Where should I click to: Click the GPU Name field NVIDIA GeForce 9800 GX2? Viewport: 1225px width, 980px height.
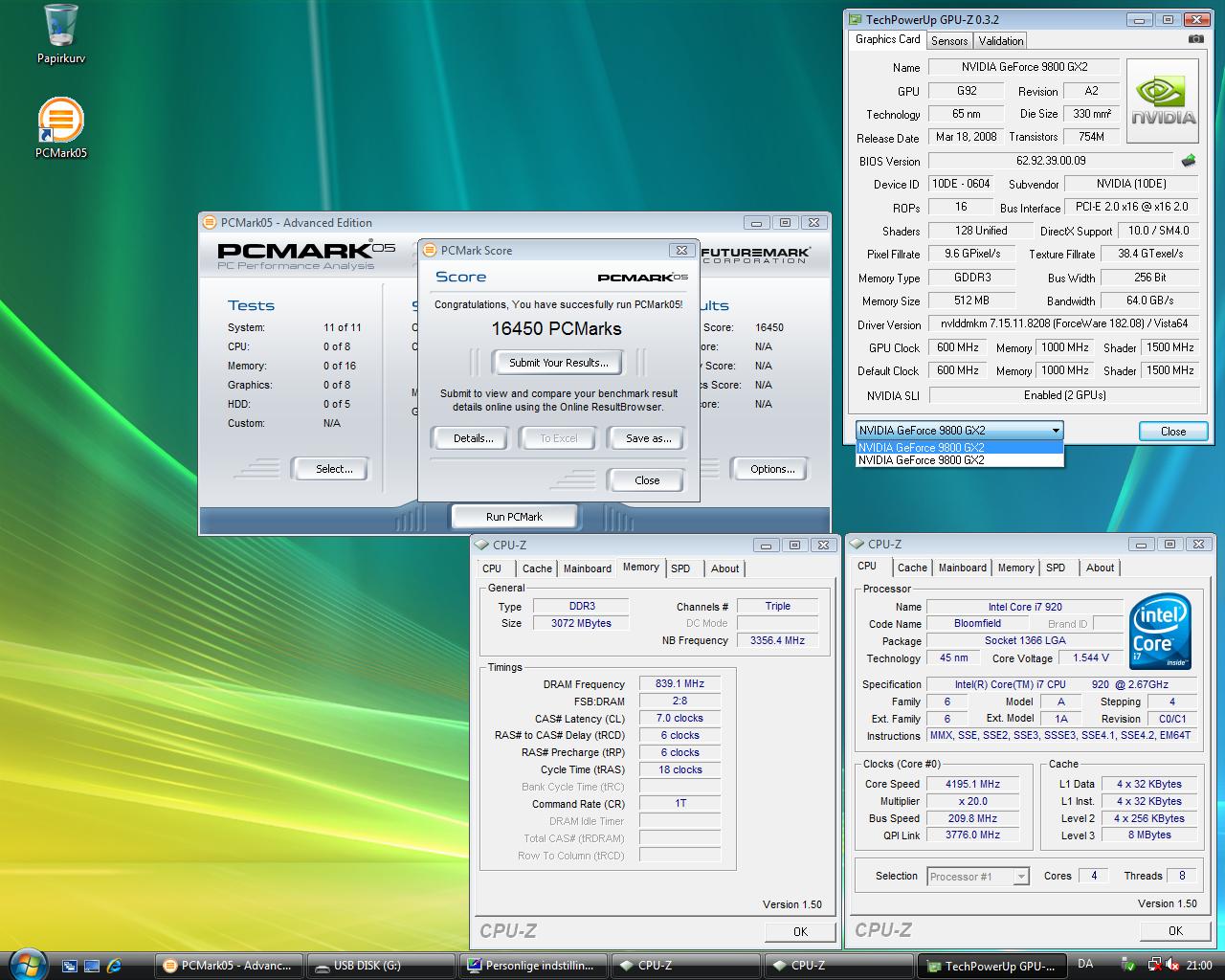tap(1024, 67)
